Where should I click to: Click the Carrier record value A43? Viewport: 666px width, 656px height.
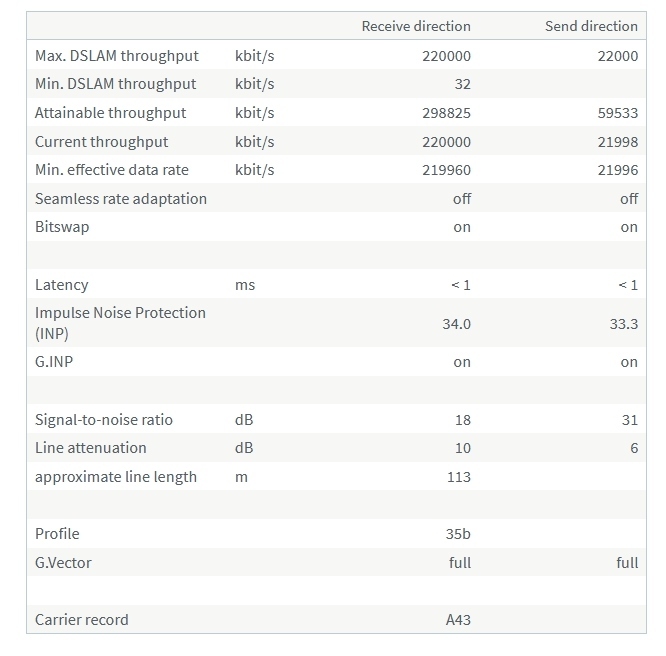click(x=458, y=620)
